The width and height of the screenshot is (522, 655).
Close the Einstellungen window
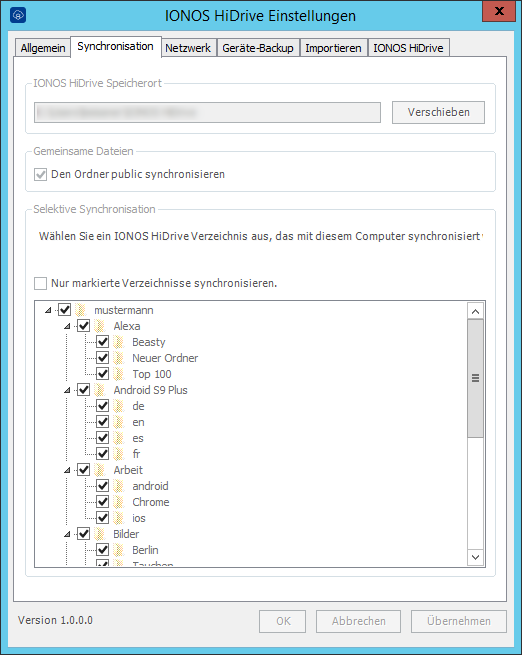[499, 11]
